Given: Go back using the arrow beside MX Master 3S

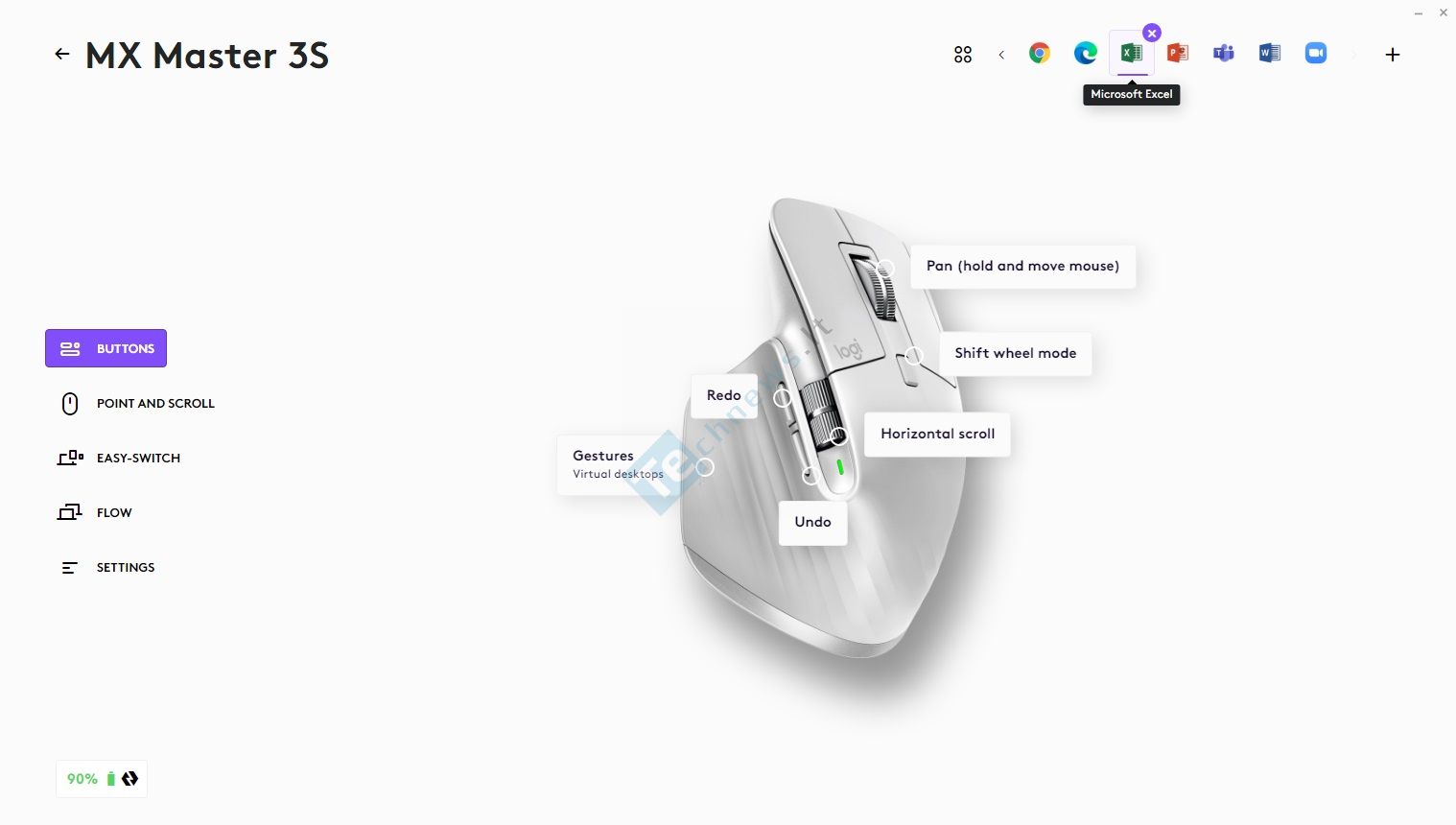Looking at the screenshot, I should click(62, 55).
